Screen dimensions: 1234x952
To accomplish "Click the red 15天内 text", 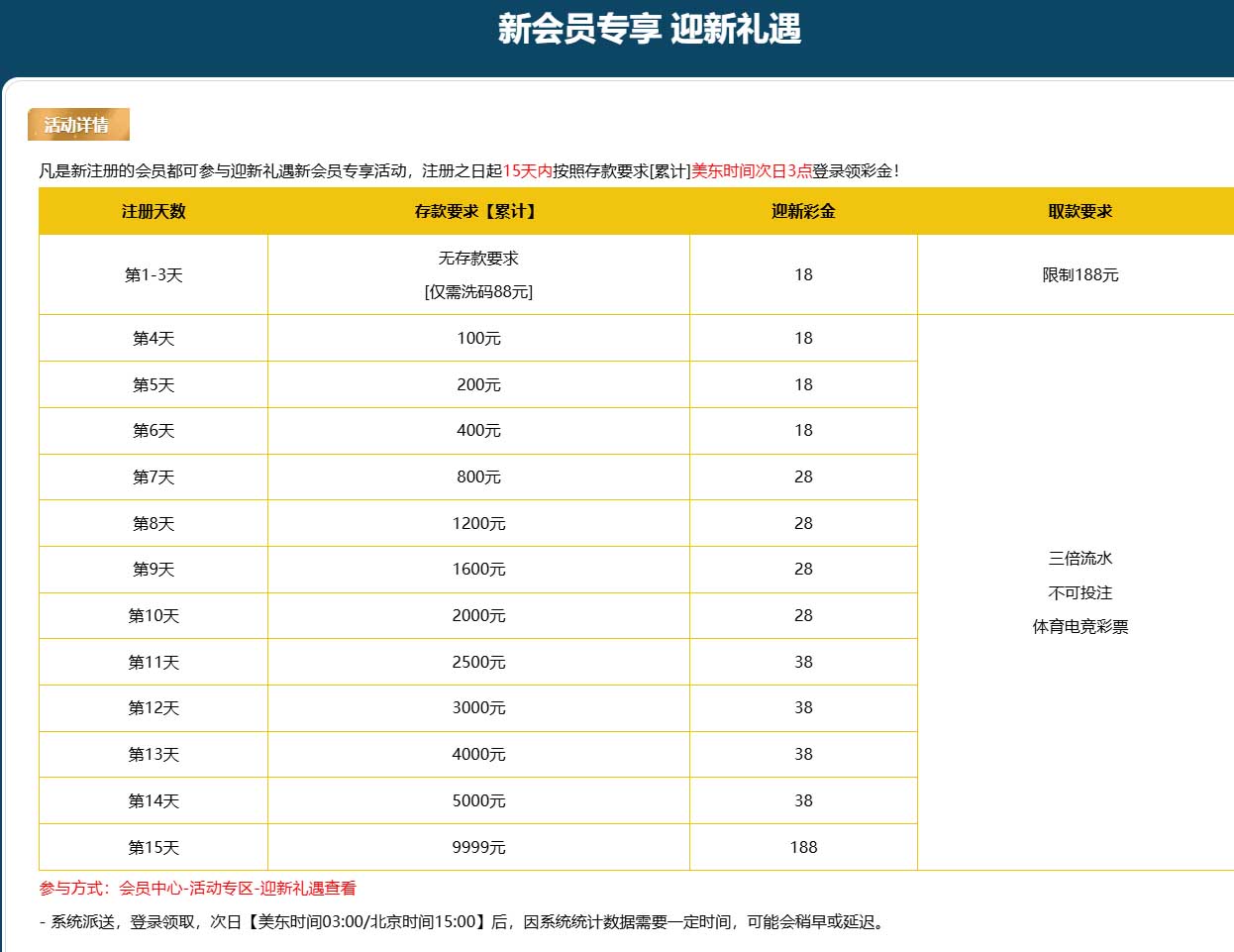I will click(x=527, y=170).
